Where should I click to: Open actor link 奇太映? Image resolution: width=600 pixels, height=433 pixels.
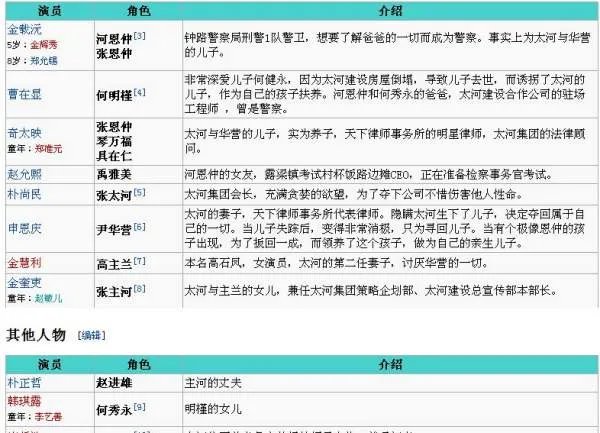point(24,133)
